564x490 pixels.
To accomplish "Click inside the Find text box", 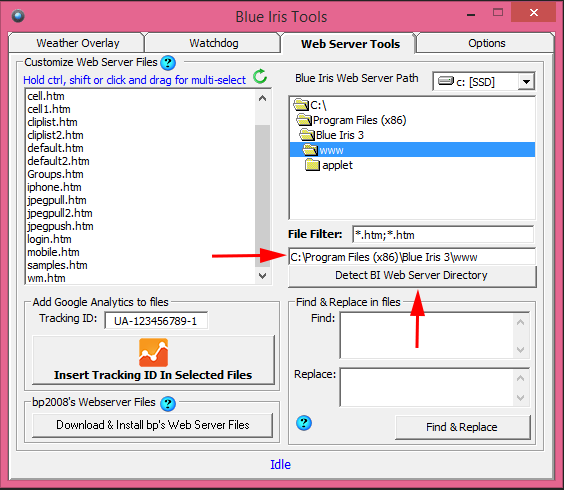I will pyautogui.click(x=427, y=335).
